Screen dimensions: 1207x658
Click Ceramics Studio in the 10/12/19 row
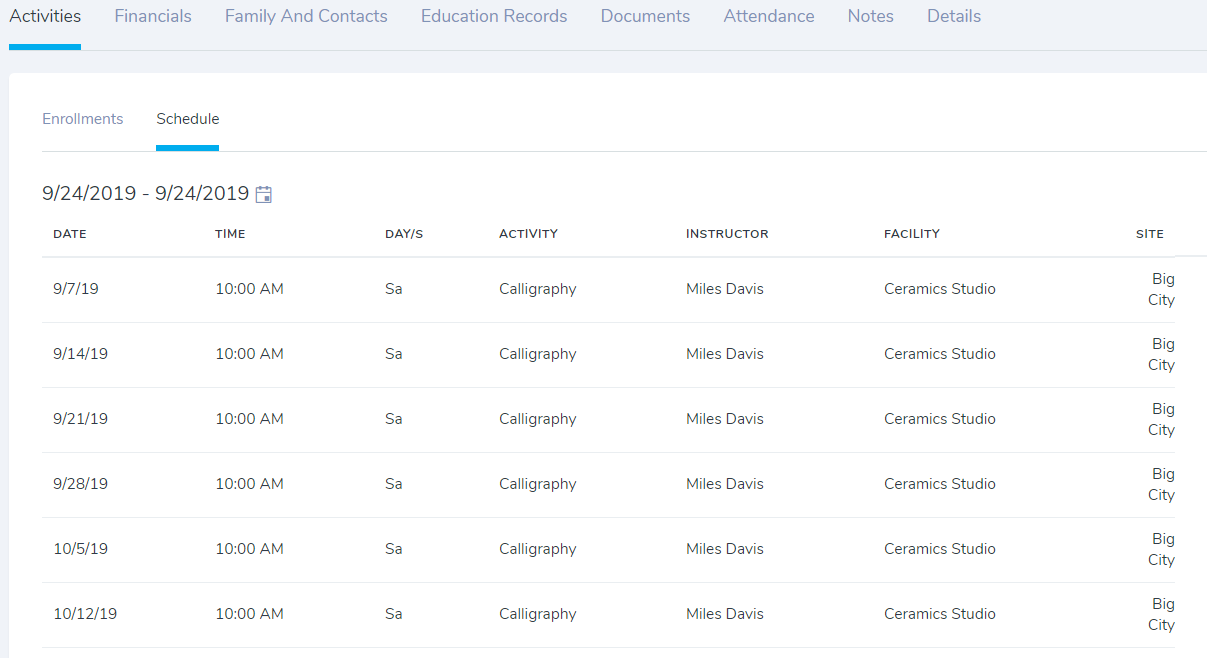click(x=939, y=614)
